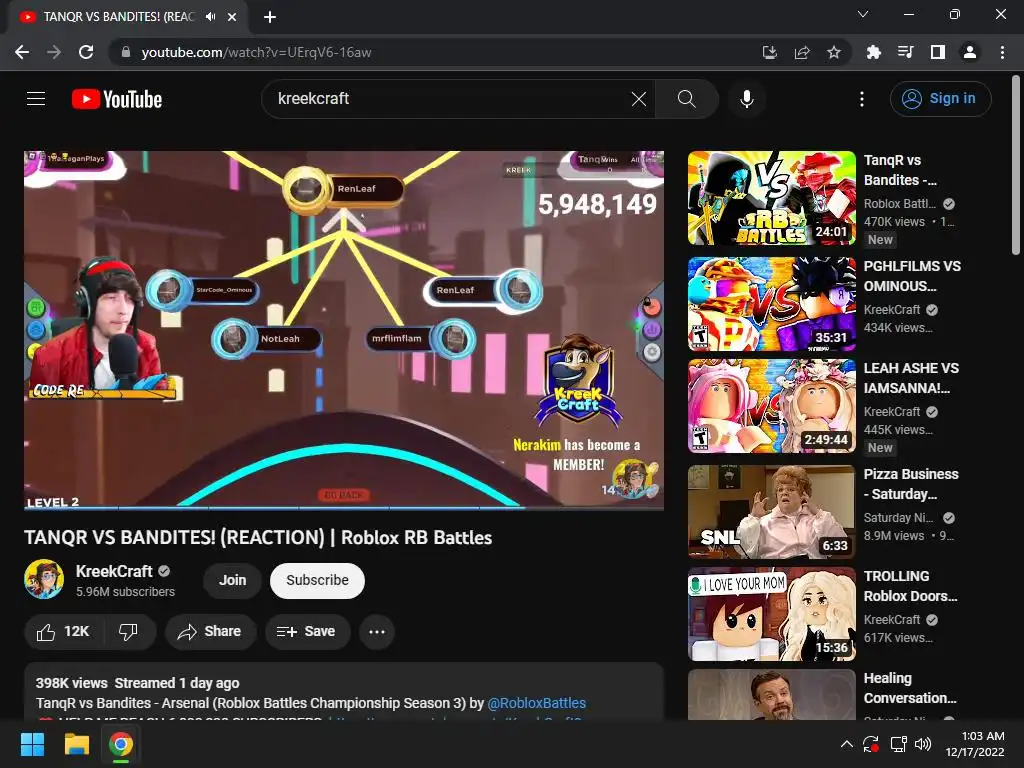Save video to a playlist
The image size is (1024, 768).
(x=307, y=632)
